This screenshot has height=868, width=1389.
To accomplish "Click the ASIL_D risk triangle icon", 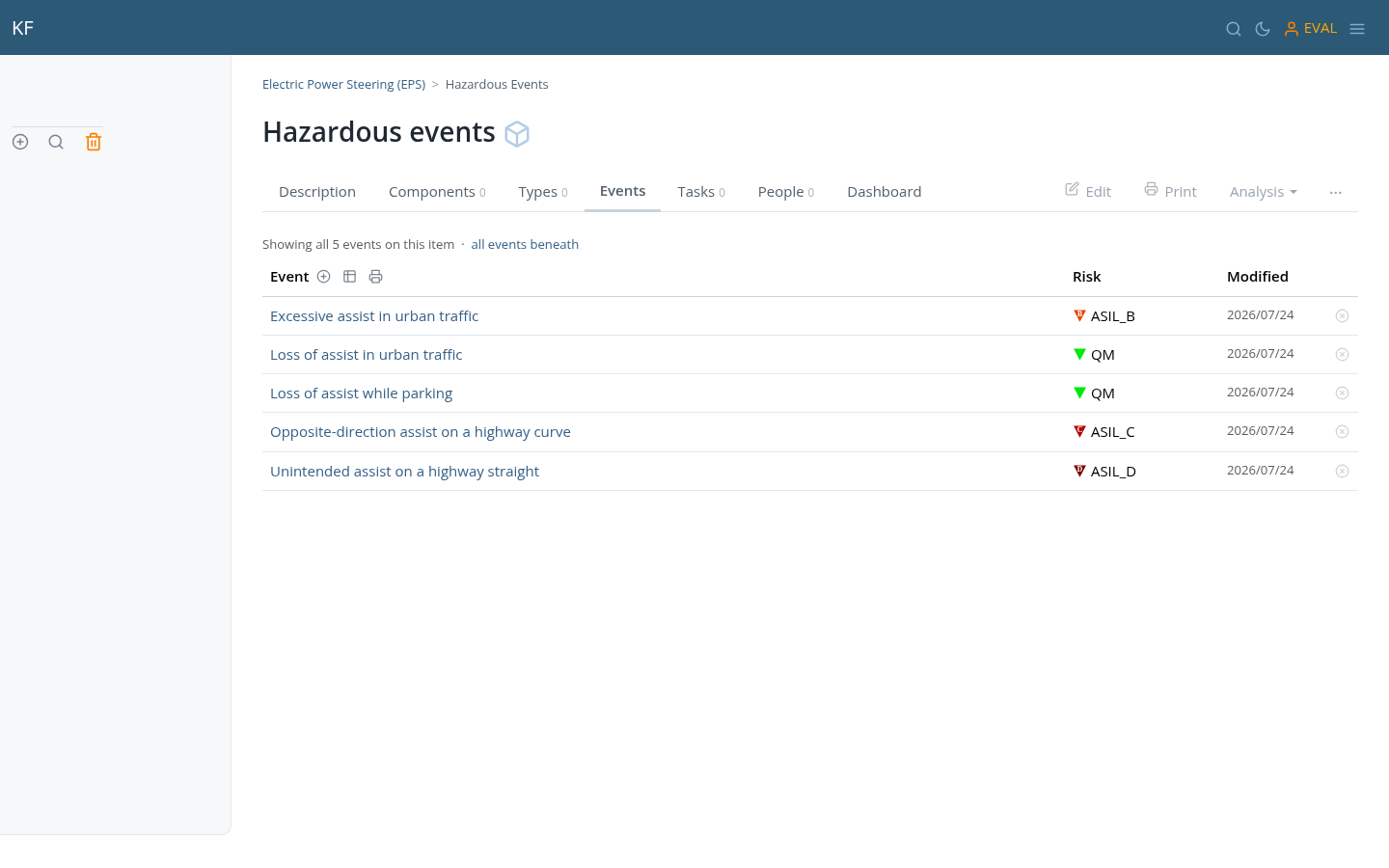I will (1079, 471).
